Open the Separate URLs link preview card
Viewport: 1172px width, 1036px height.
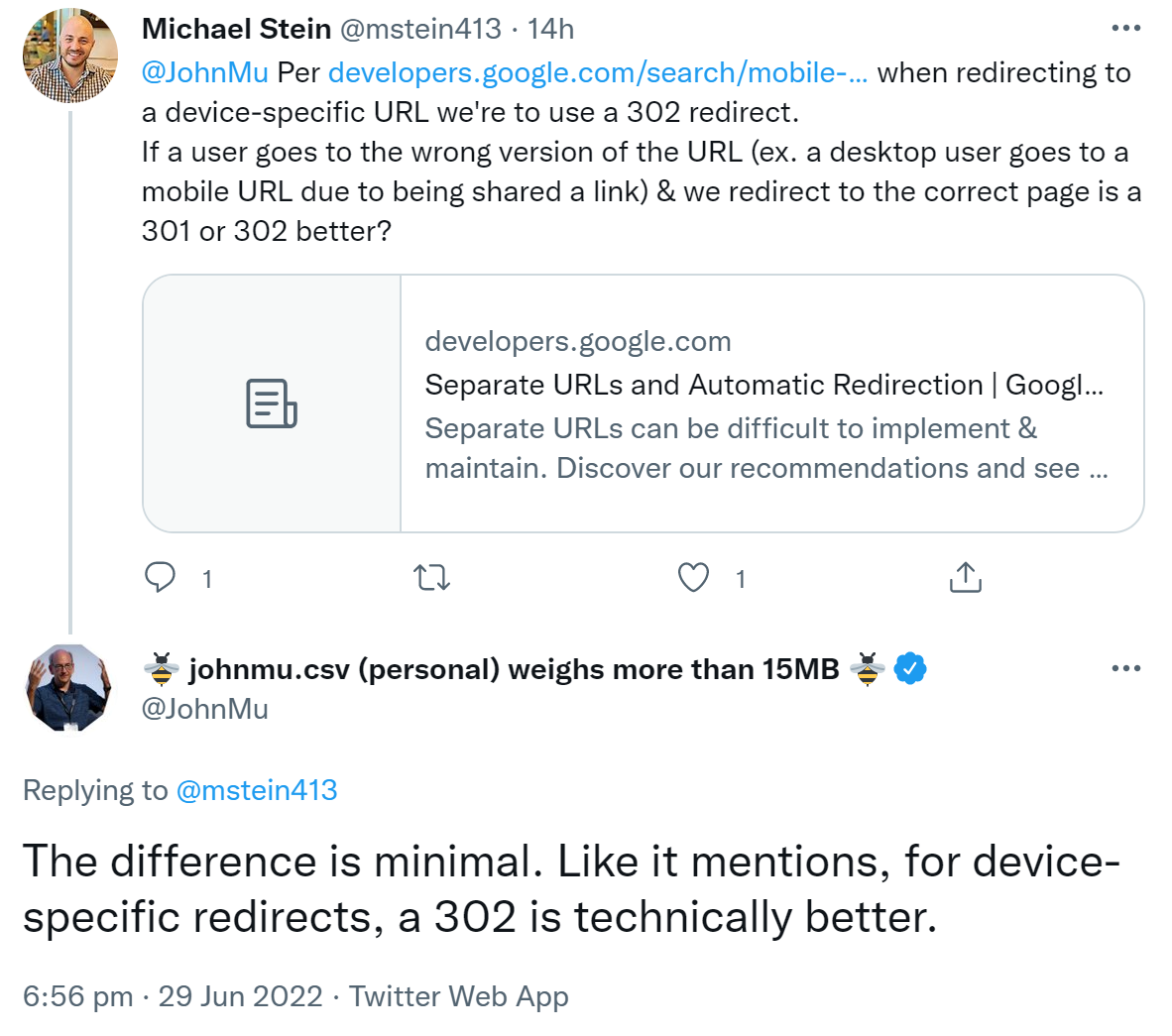645,403
